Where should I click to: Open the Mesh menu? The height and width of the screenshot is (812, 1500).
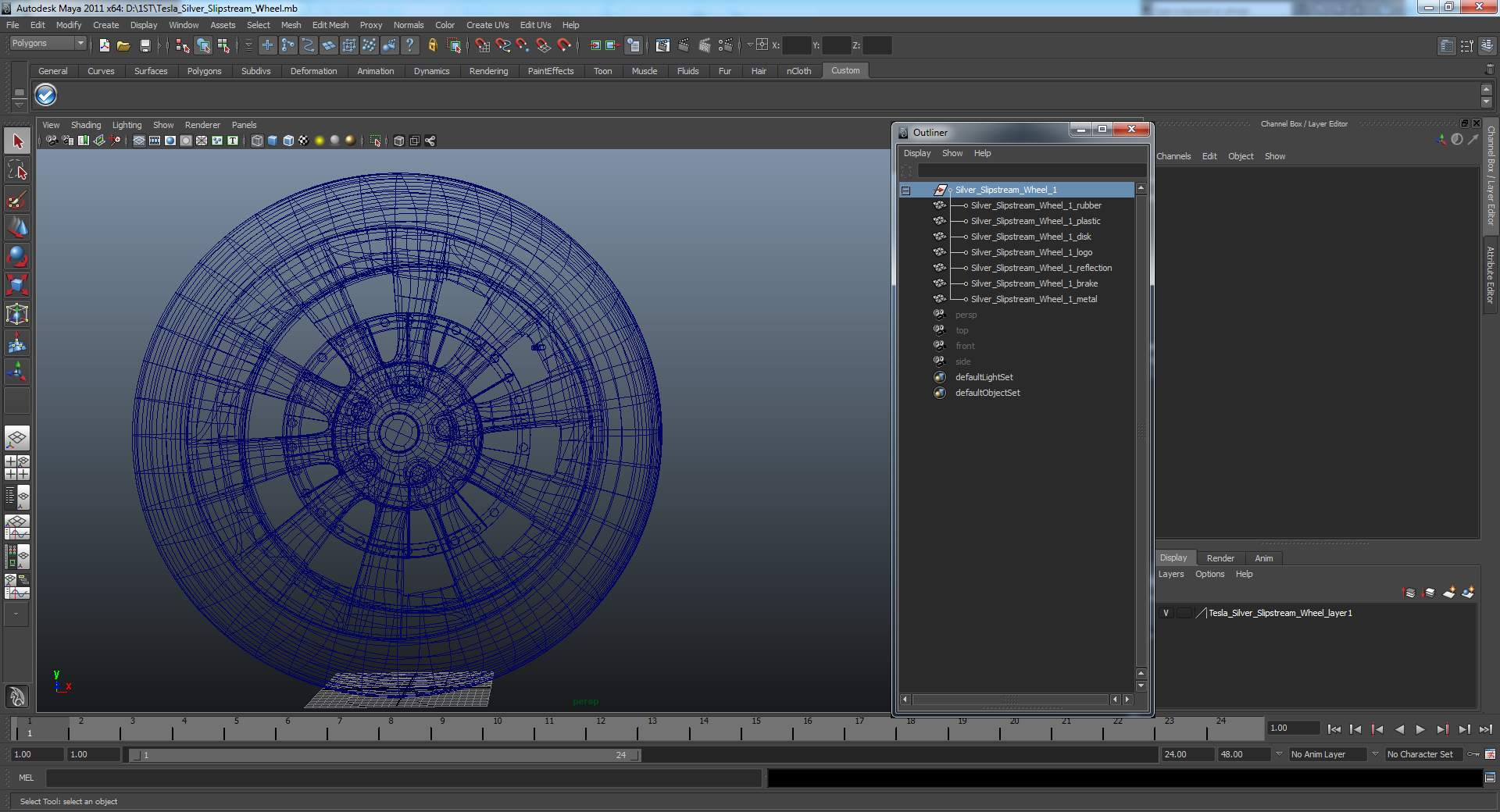point(291,25)
